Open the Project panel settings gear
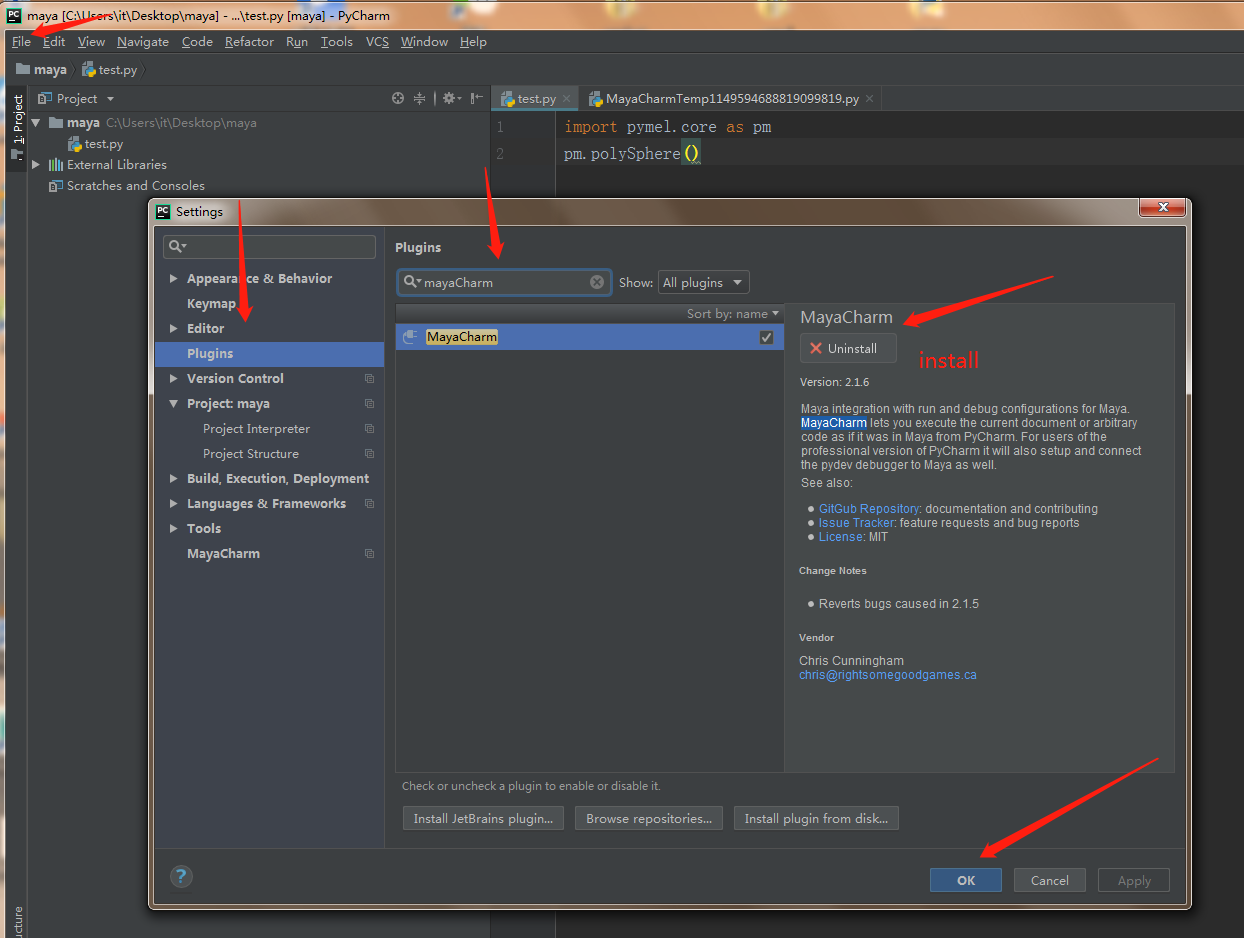Screen dimensions: 1244x938 [x=448, y=98]
